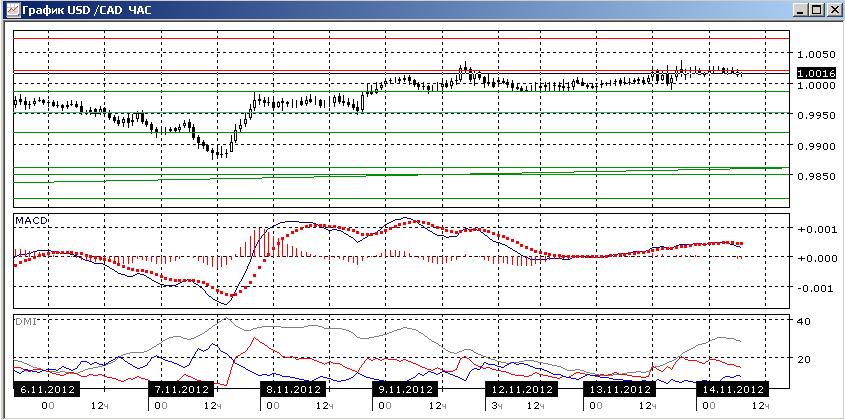Select the 8.11.2012 date marker
845x420 pixels.
tap(293, 389)
